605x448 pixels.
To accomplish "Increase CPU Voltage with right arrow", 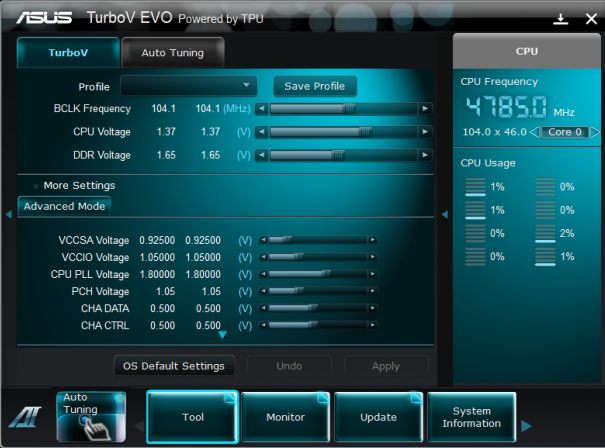I will [425, 132].
